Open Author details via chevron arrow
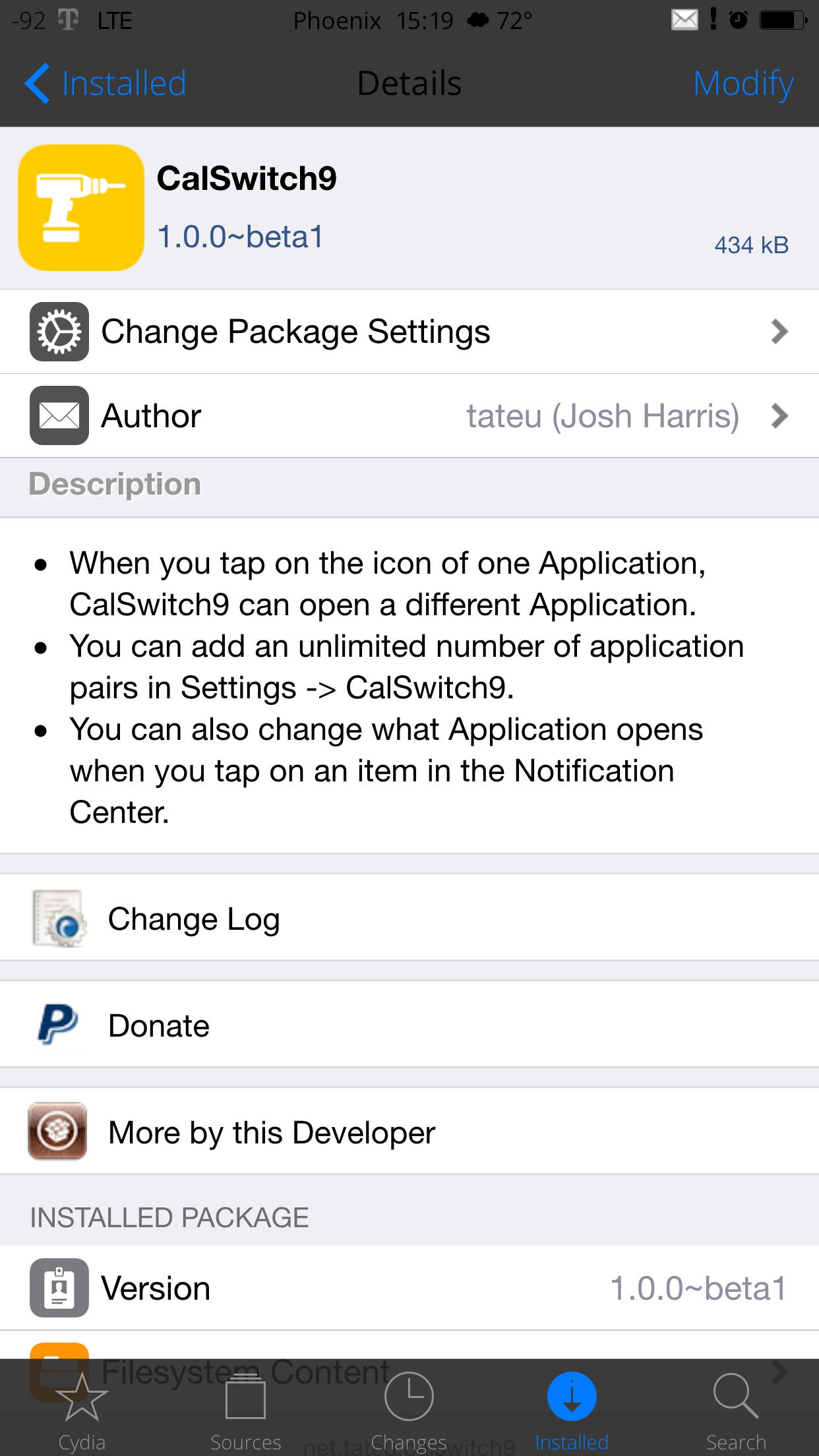This screenshot has width=819, height=1456. click(779, 416)
